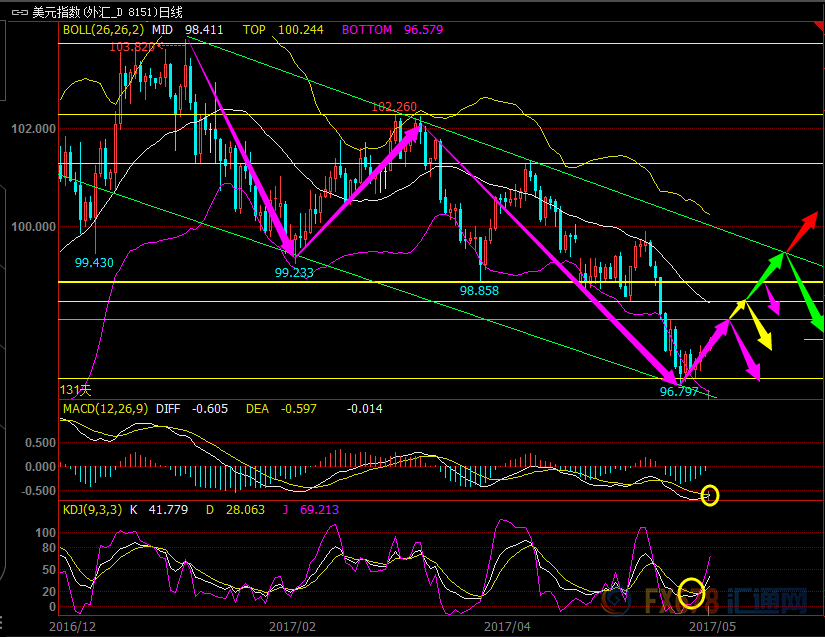The height and width of the screenshot is (637, 825).
Task: Click the 98.858 low price label
Action: tap(479, 290)
